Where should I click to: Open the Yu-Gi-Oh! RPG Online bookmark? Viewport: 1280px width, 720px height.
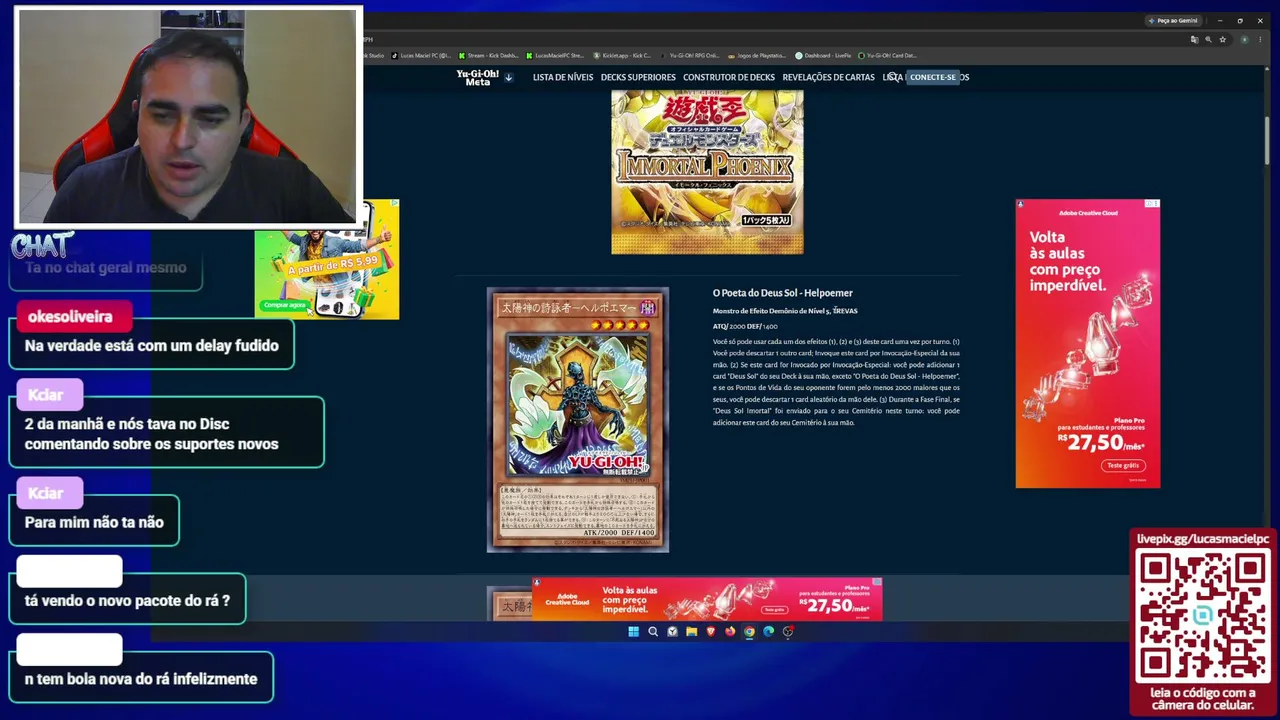(689, 56)
